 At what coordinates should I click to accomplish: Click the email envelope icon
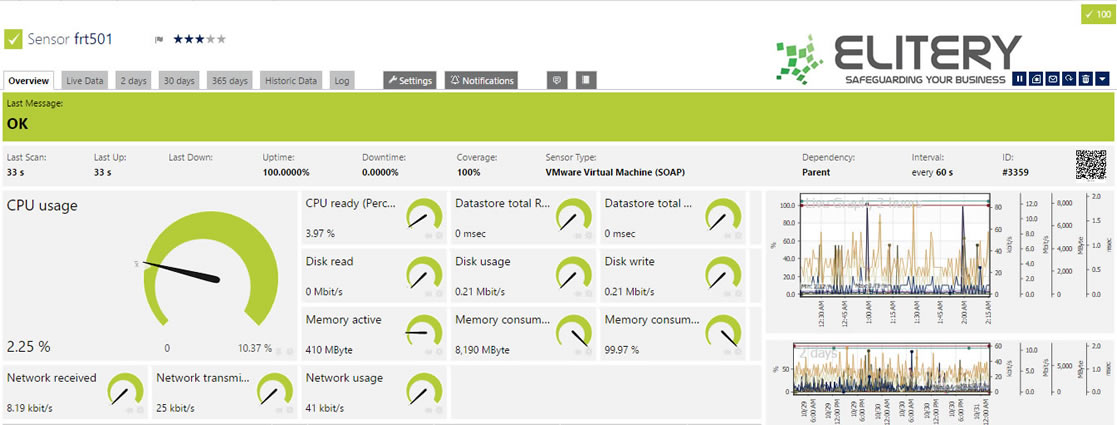[1053, 79]
